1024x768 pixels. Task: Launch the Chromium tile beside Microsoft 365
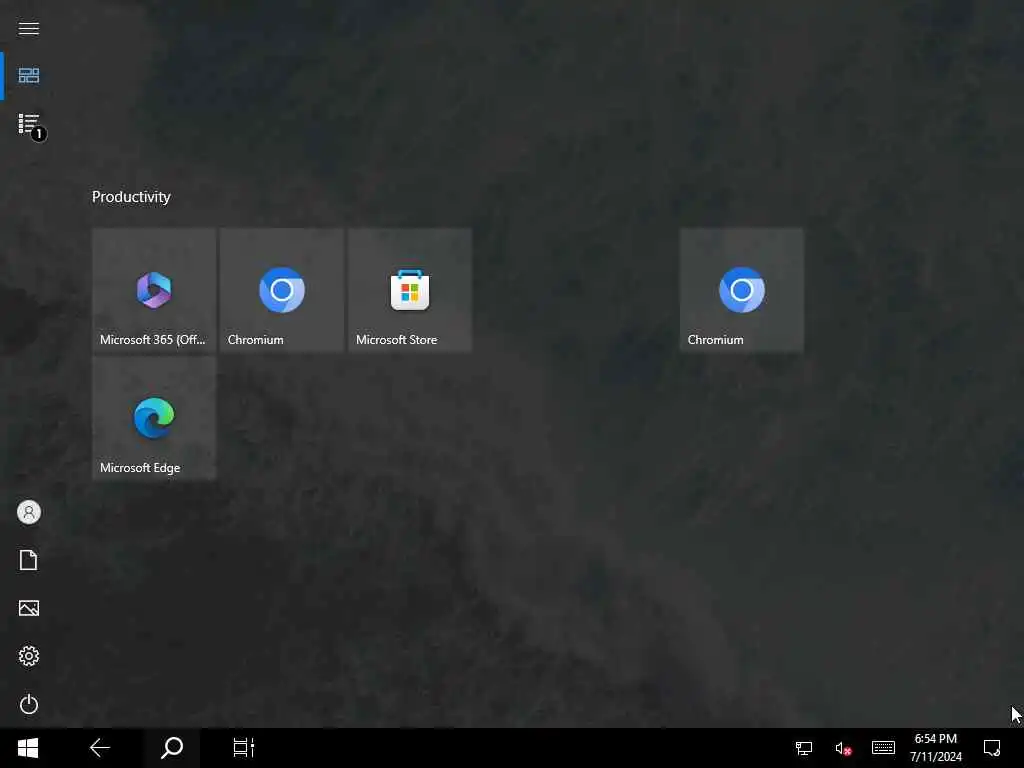pyautogui.click(x=282, y=290)
